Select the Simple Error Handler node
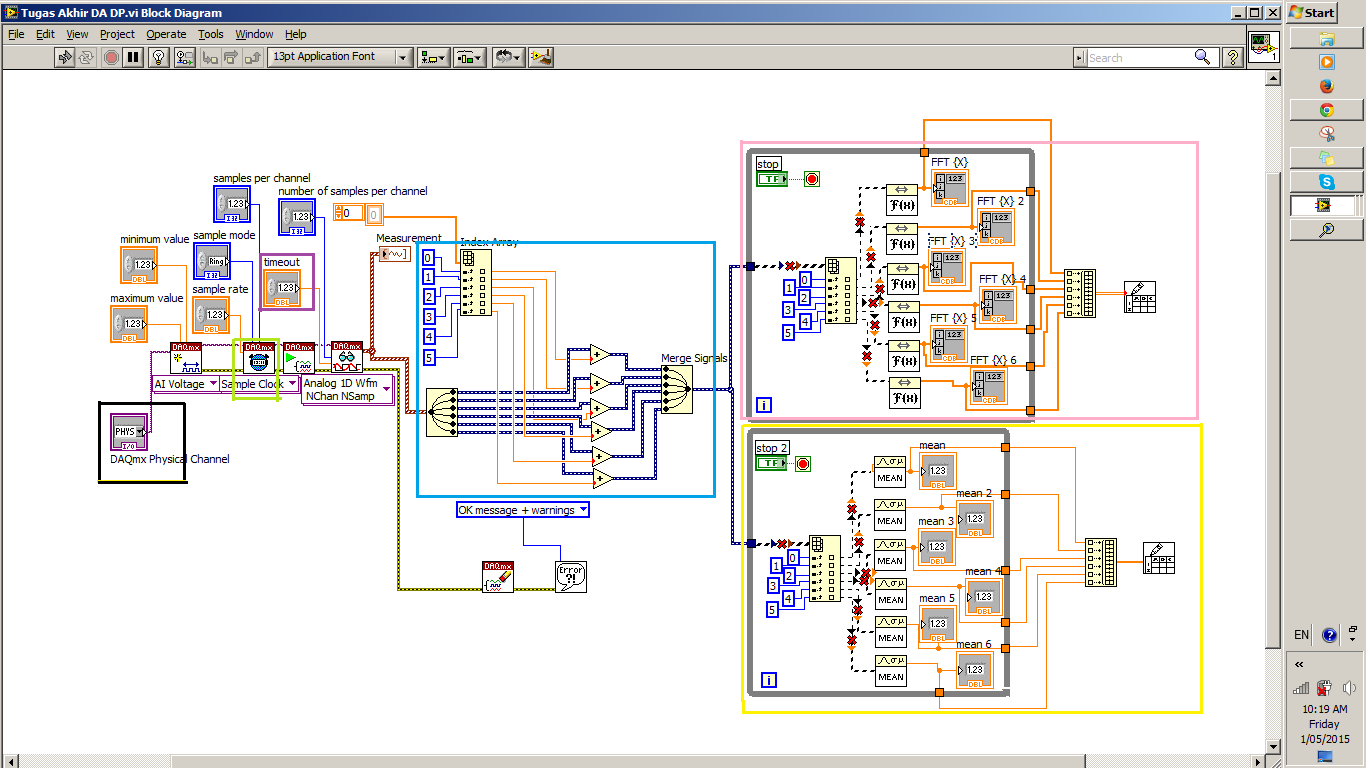 pyautogui.click(x=571, y=577)
